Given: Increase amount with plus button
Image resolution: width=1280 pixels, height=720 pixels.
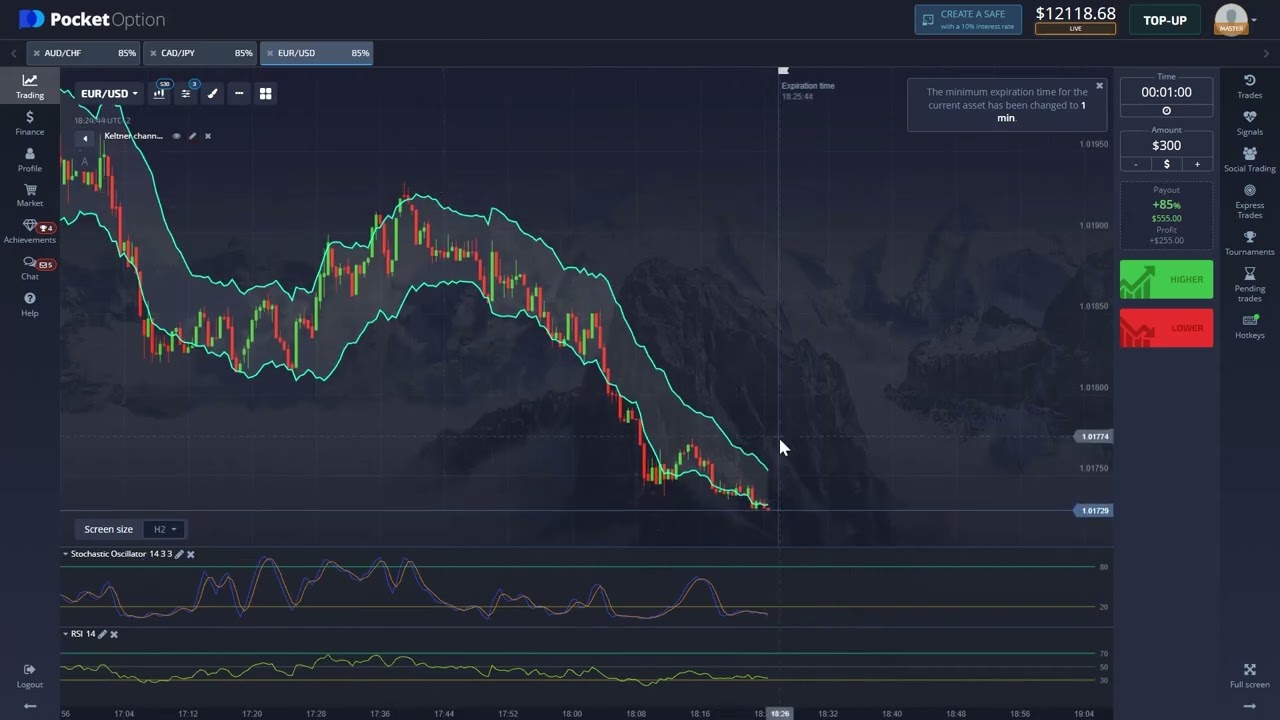Looking at the screenshot, I should [1197, 164].
